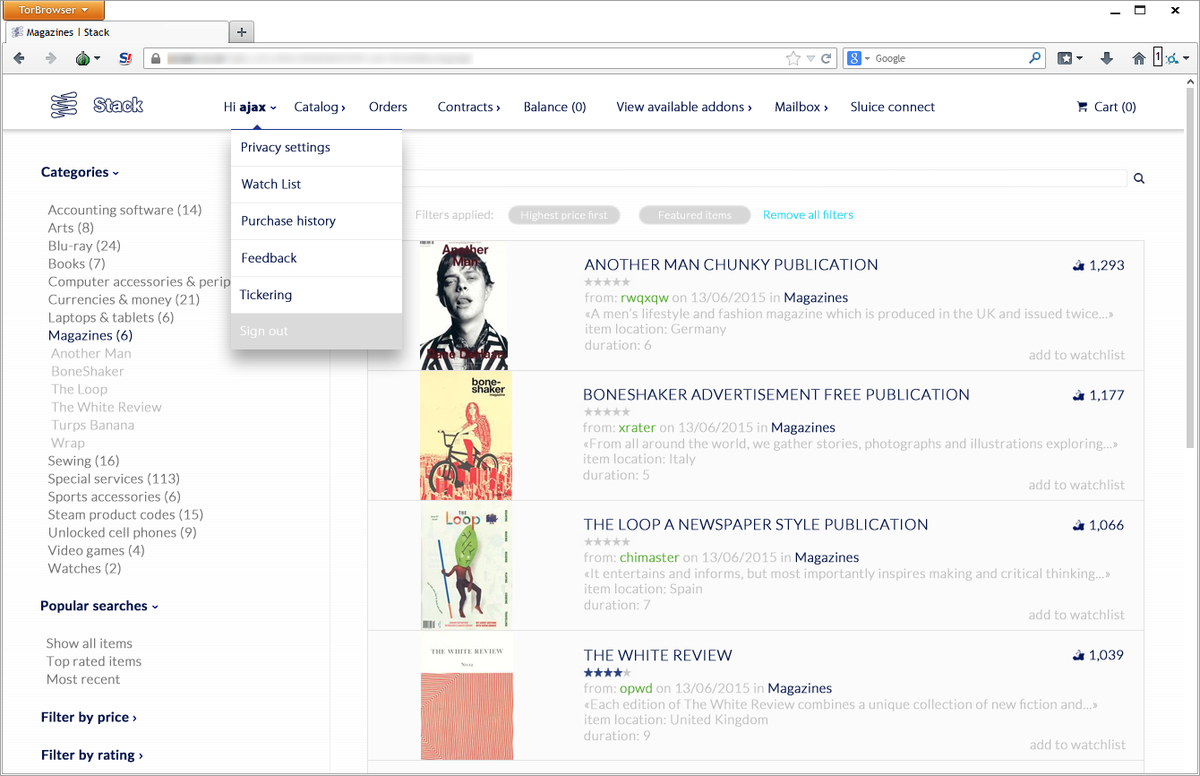
Task: Show 'Top rated items' popular search
Action: click(x=94, y=661)
